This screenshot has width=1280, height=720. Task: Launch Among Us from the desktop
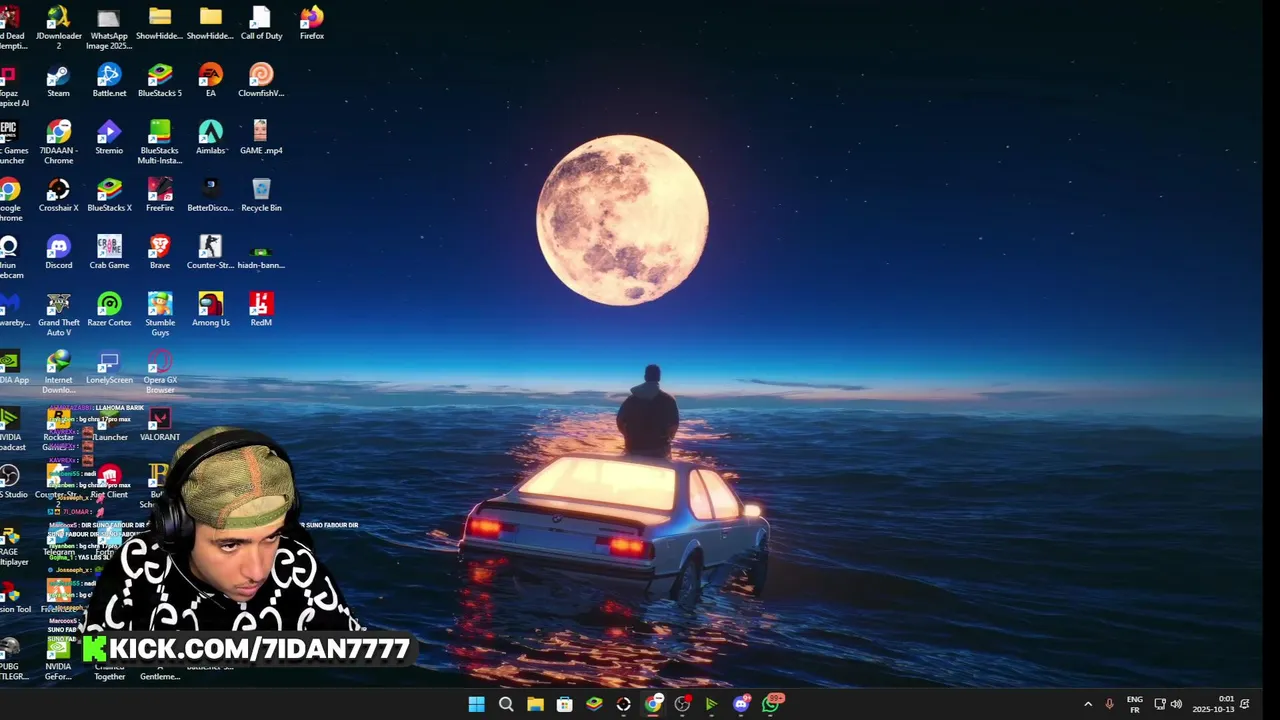click(x=210, y=309)
